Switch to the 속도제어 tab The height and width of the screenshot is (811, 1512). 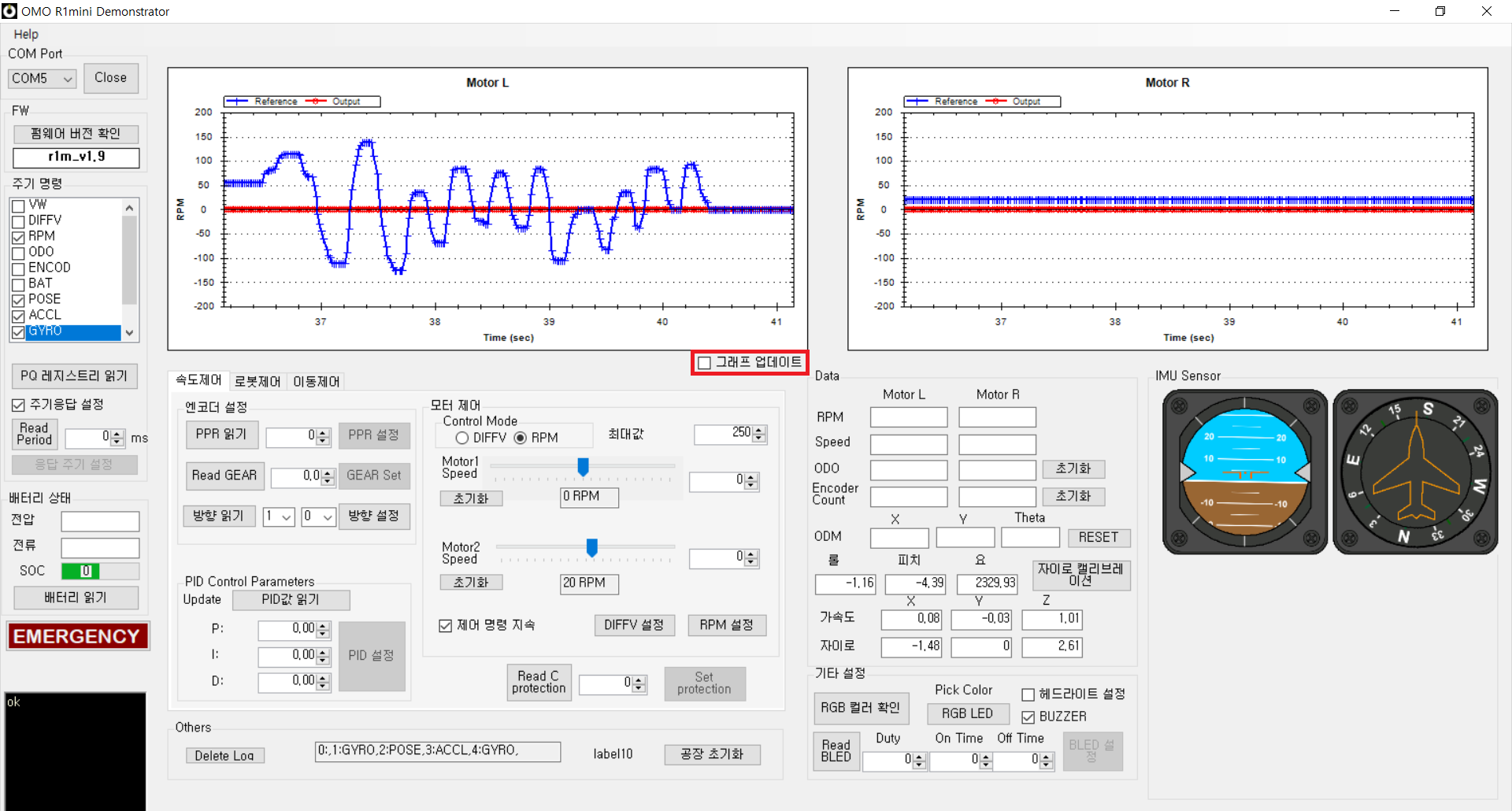point(198,380)
